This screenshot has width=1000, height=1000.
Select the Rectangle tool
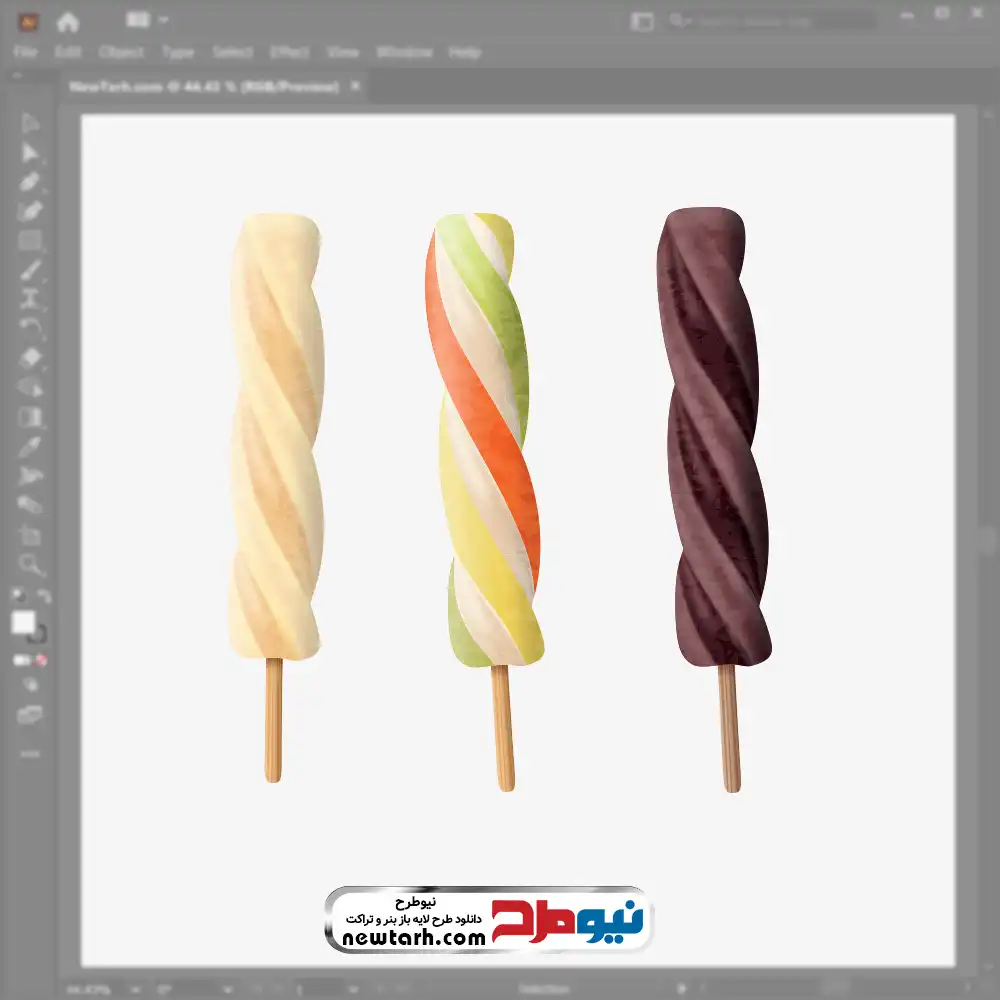coord(30,240)
